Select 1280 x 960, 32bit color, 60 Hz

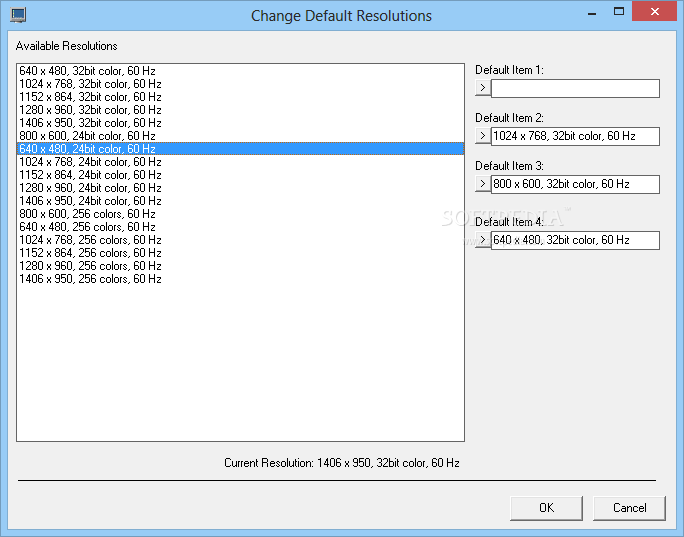coord(240,110)
